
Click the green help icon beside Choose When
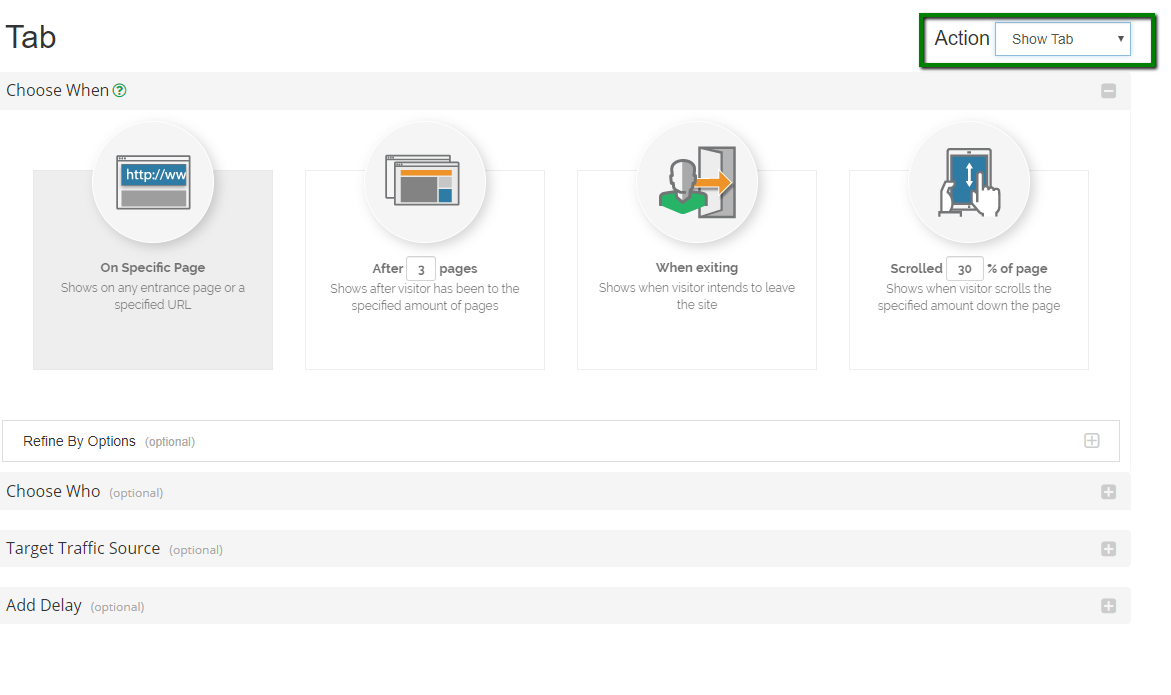120,91
